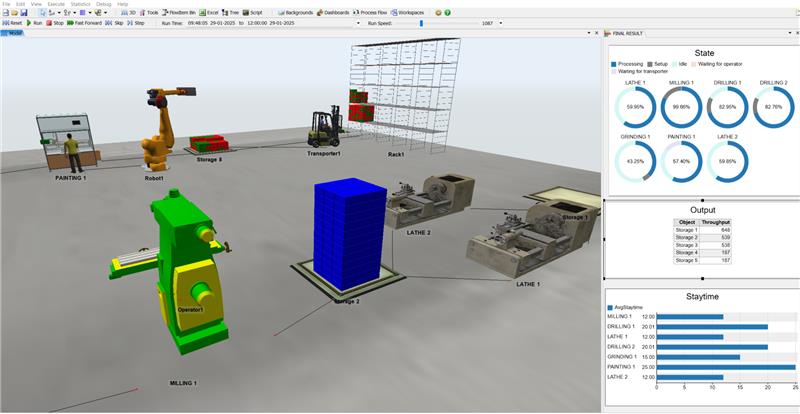Open the File menu
Screen dimensions: 800x414
pyautogui.click(x=7, y=4)
